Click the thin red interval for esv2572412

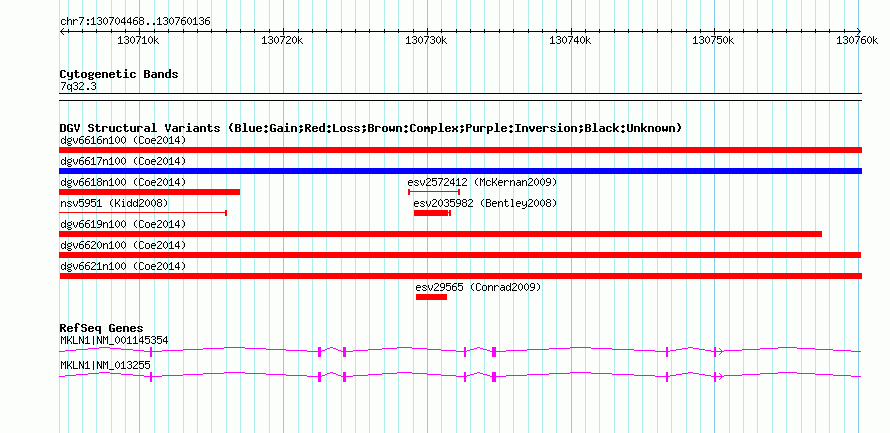click(434, 192)
